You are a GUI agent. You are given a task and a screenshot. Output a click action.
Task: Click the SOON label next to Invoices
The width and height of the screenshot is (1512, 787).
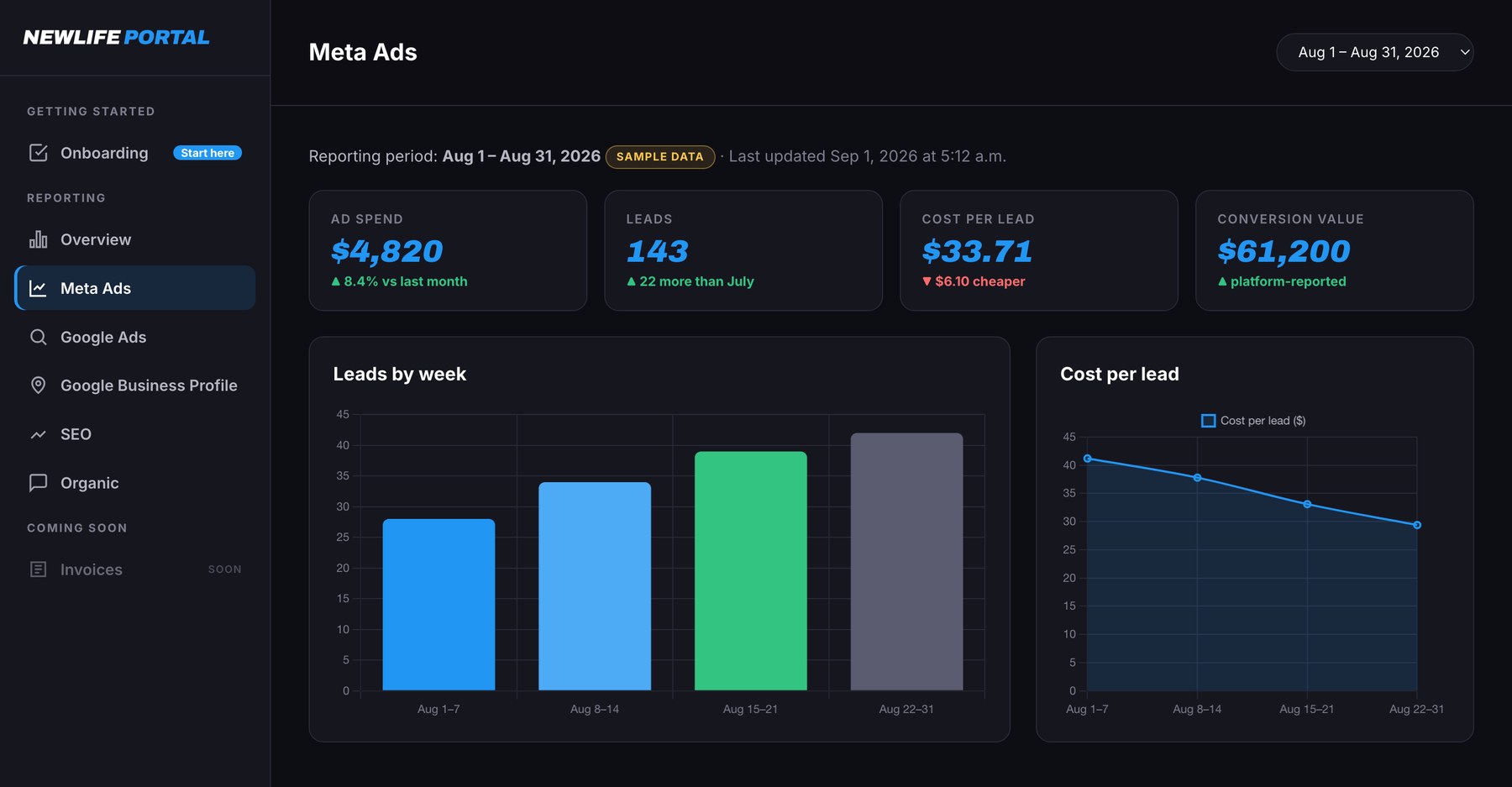[x=225, y=569]
